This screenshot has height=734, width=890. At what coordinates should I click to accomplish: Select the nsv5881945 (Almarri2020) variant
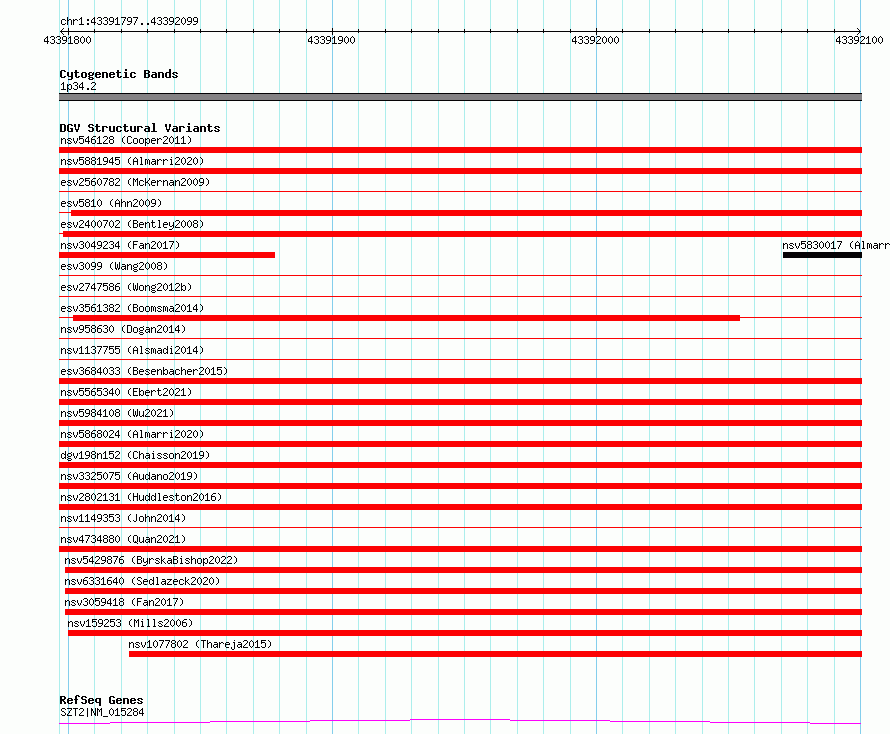tap(132, 161)
